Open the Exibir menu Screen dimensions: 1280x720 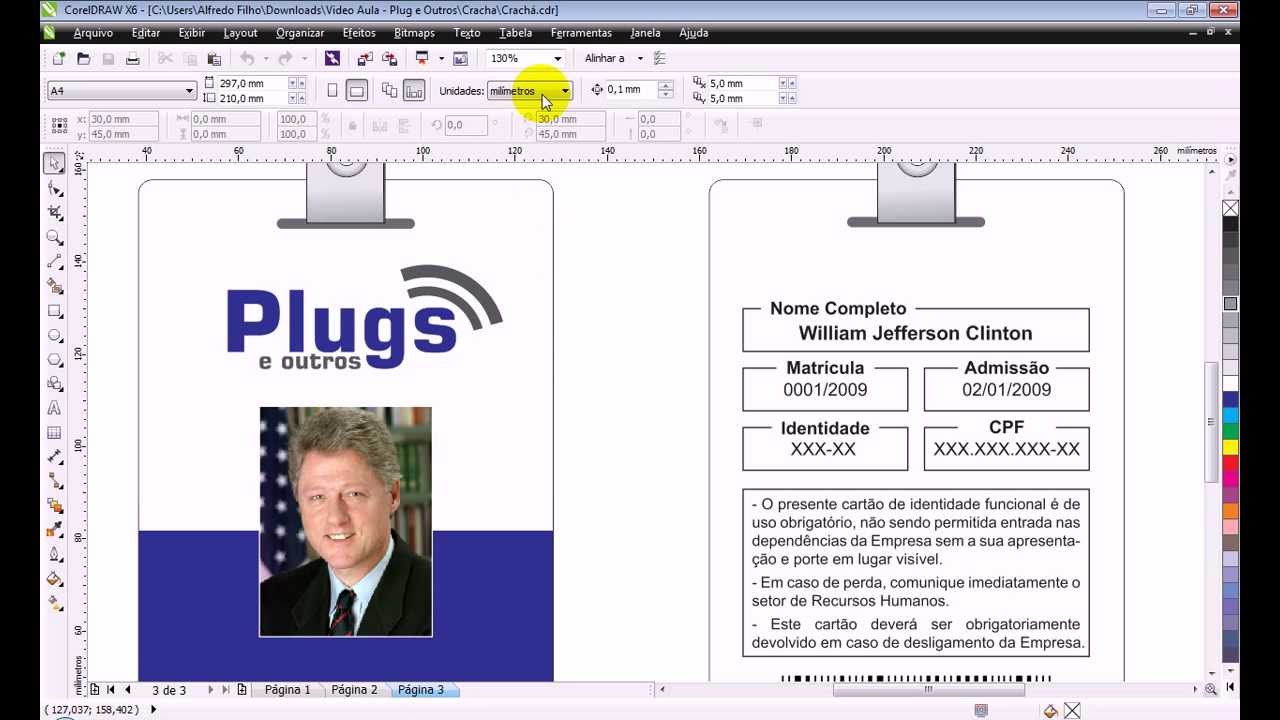[x=192, y=33]
